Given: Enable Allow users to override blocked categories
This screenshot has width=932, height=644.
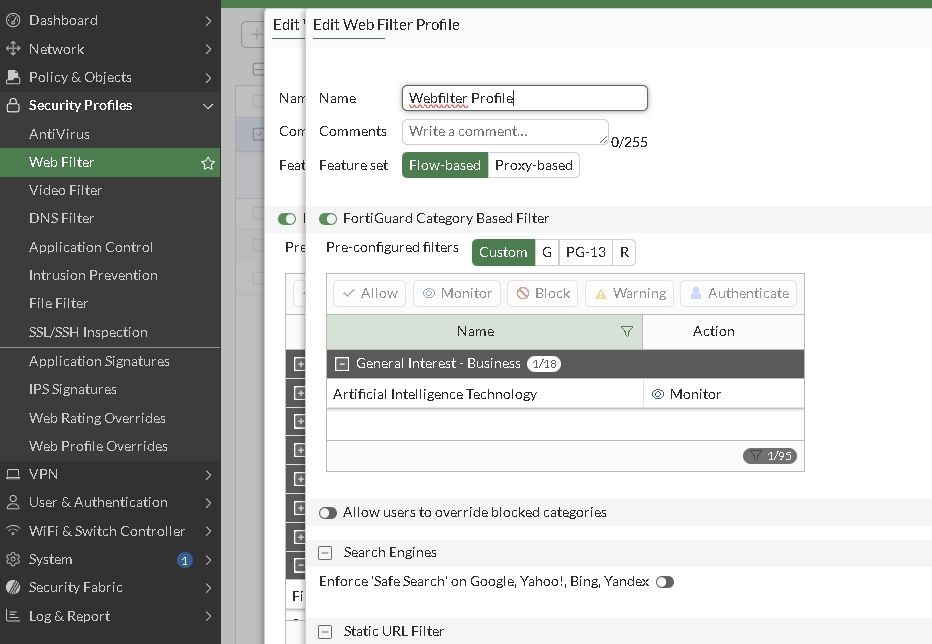Looking at the screenshot, I should pos(328,513).
